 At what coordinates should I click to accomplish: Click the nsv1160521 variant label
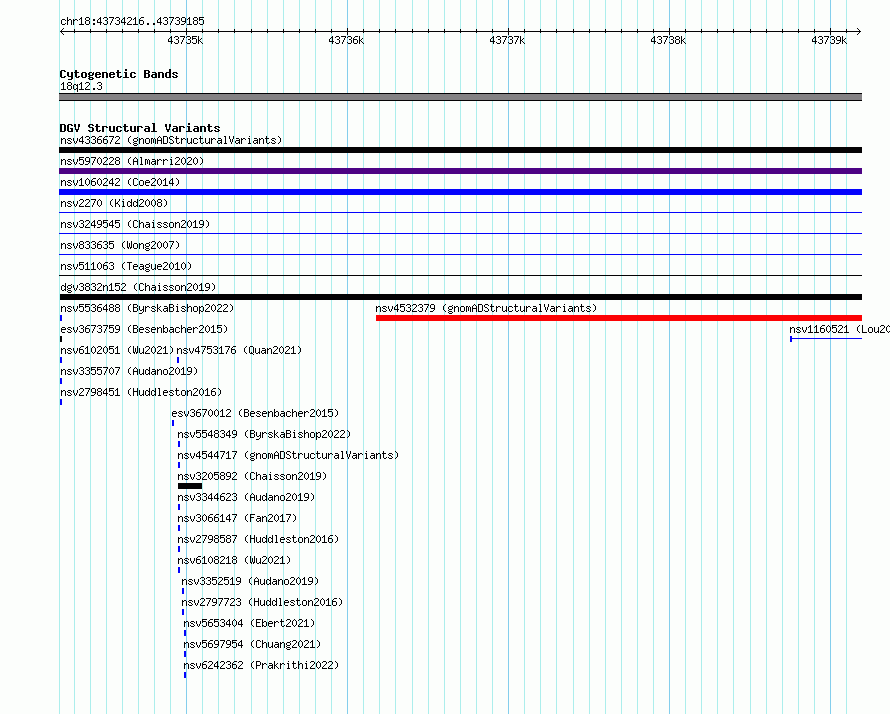pos(839,329)
